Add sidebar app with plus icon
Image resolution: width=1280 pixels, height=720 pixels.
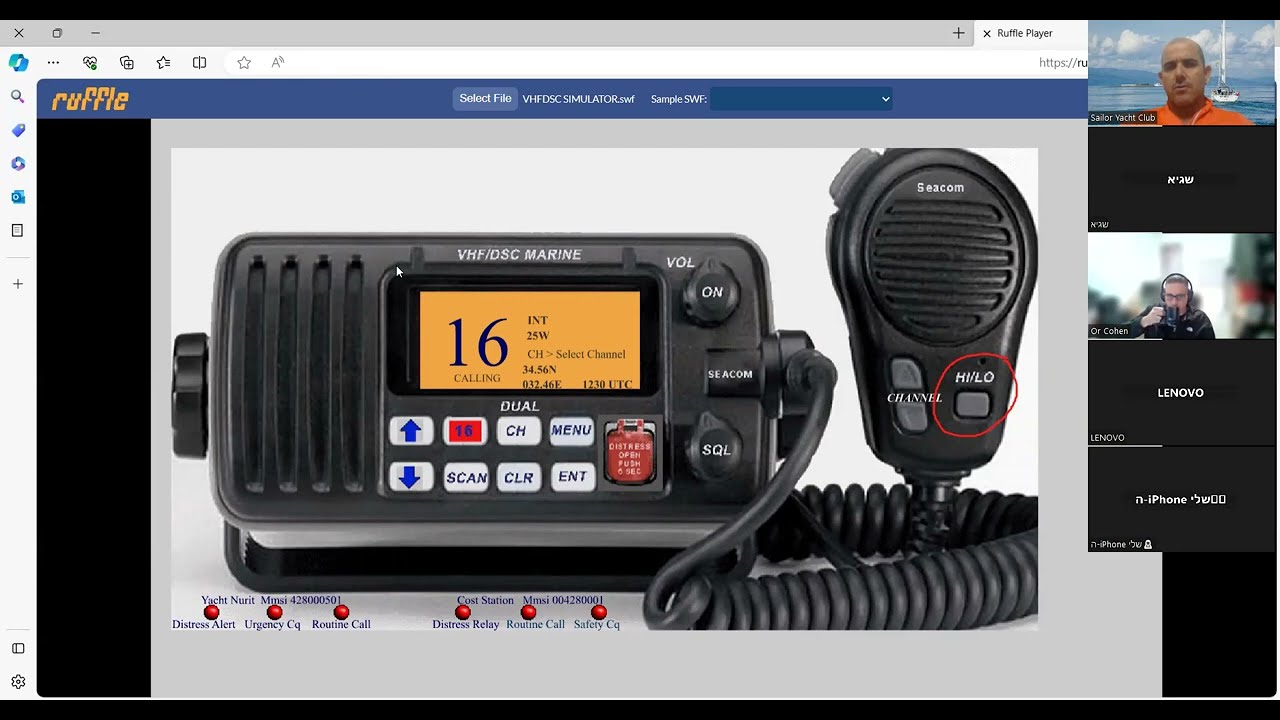(x=18, y=284)
